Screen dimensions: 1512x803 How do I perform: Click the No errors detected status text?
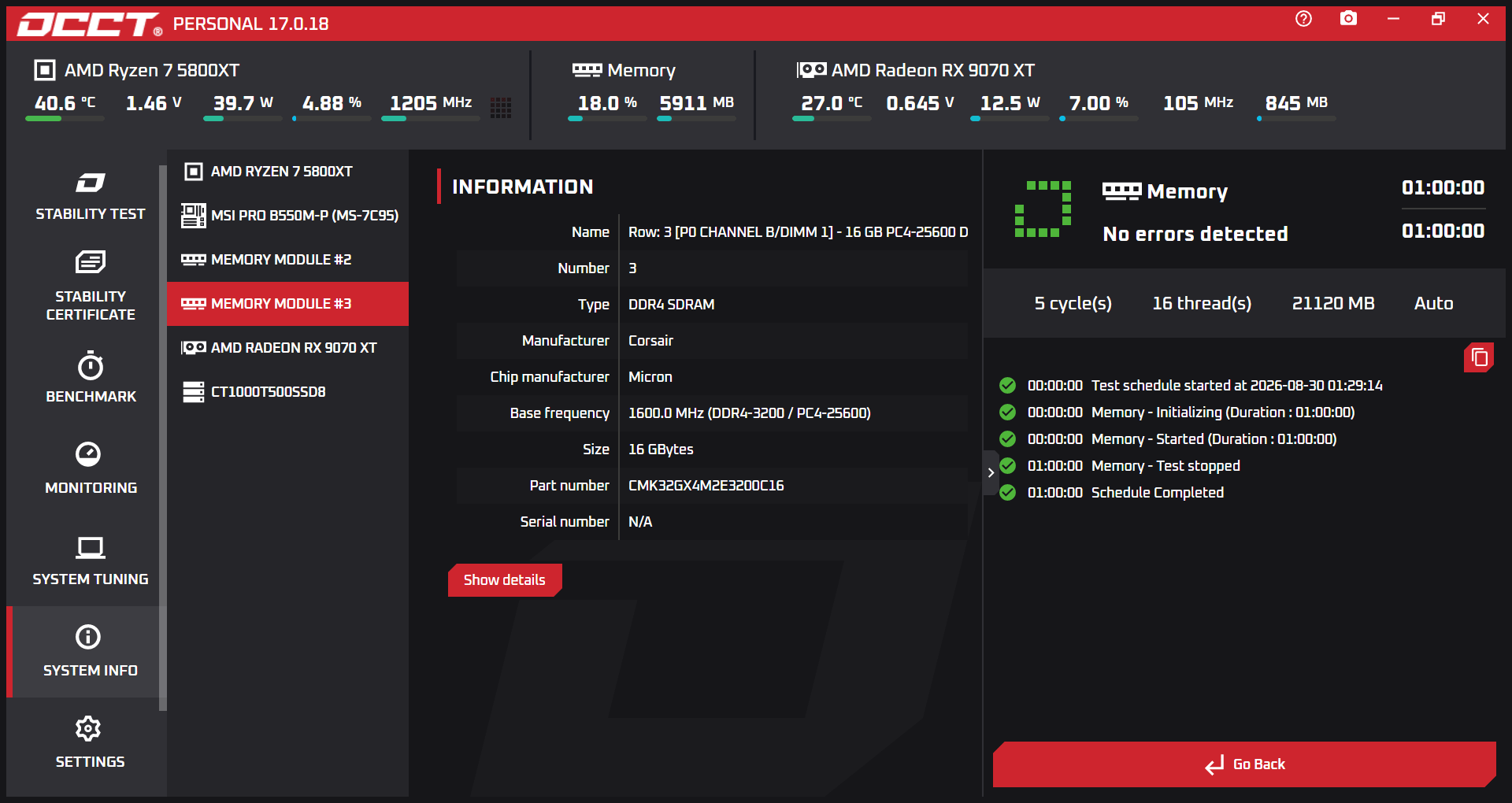point(1195,234)
